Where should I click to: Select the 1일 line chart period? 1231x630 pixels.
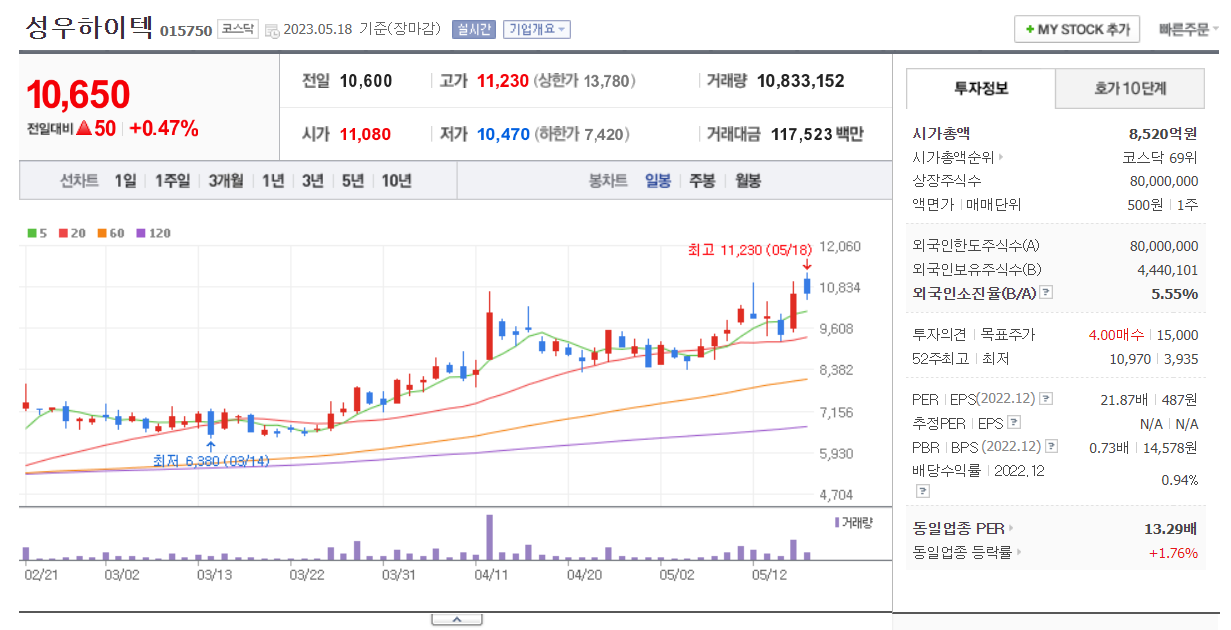point(125,181)
